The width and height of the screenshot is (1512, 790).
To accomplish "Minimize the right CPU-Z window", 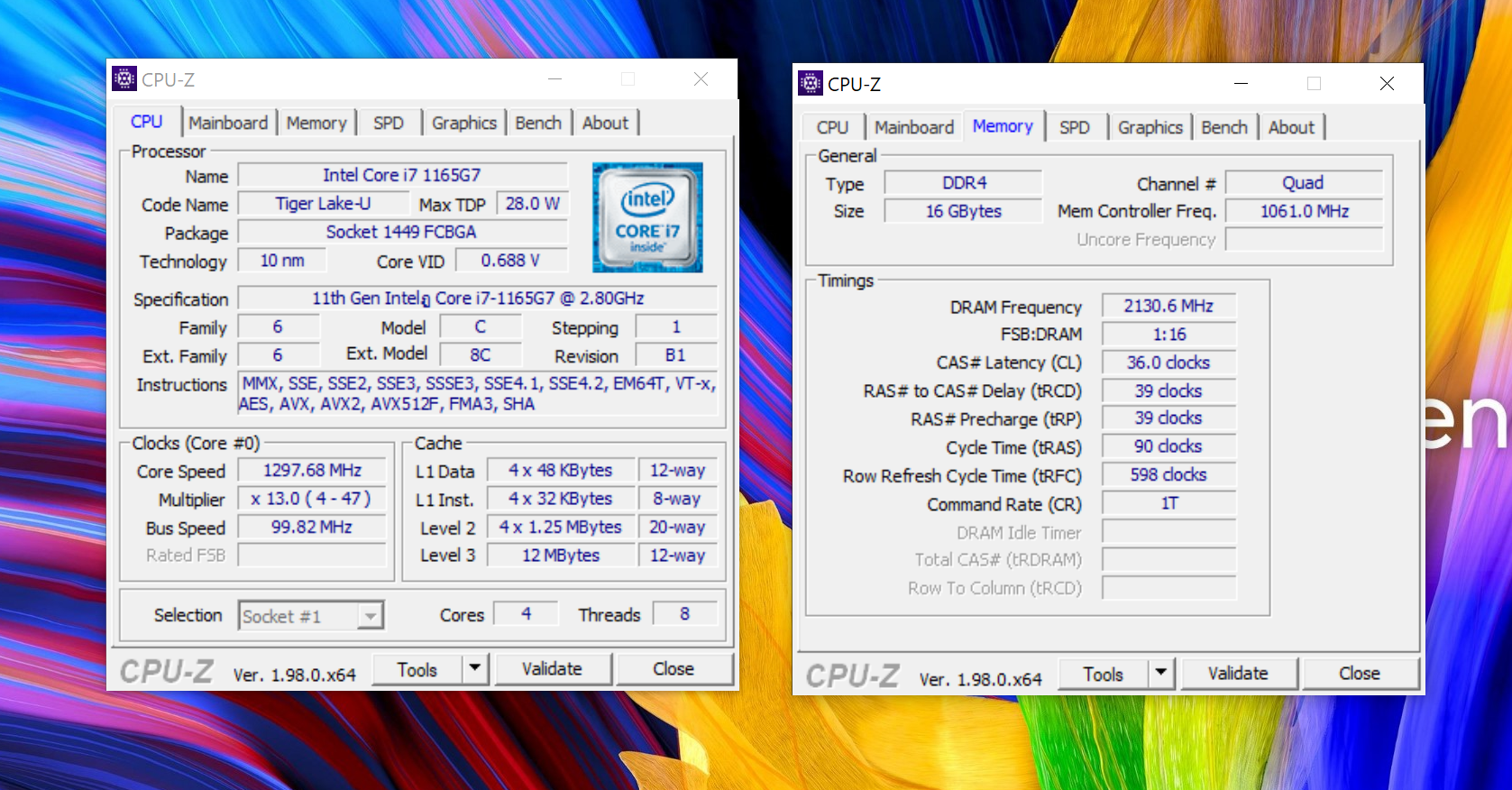I will pyautogui.click(x=1242, y=84).
